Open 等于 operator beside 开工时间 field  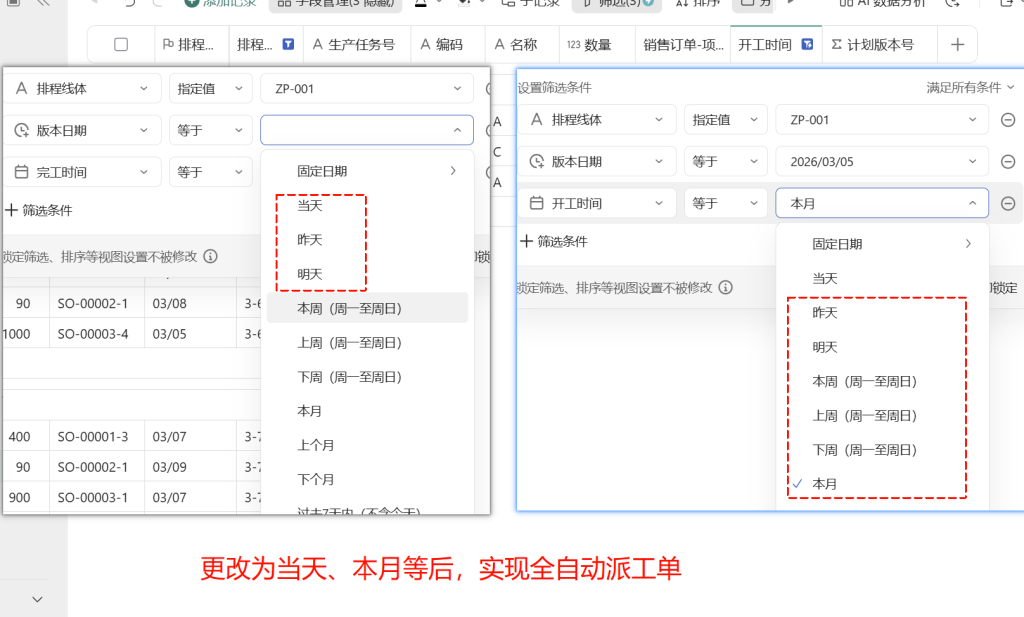(726, 204)
